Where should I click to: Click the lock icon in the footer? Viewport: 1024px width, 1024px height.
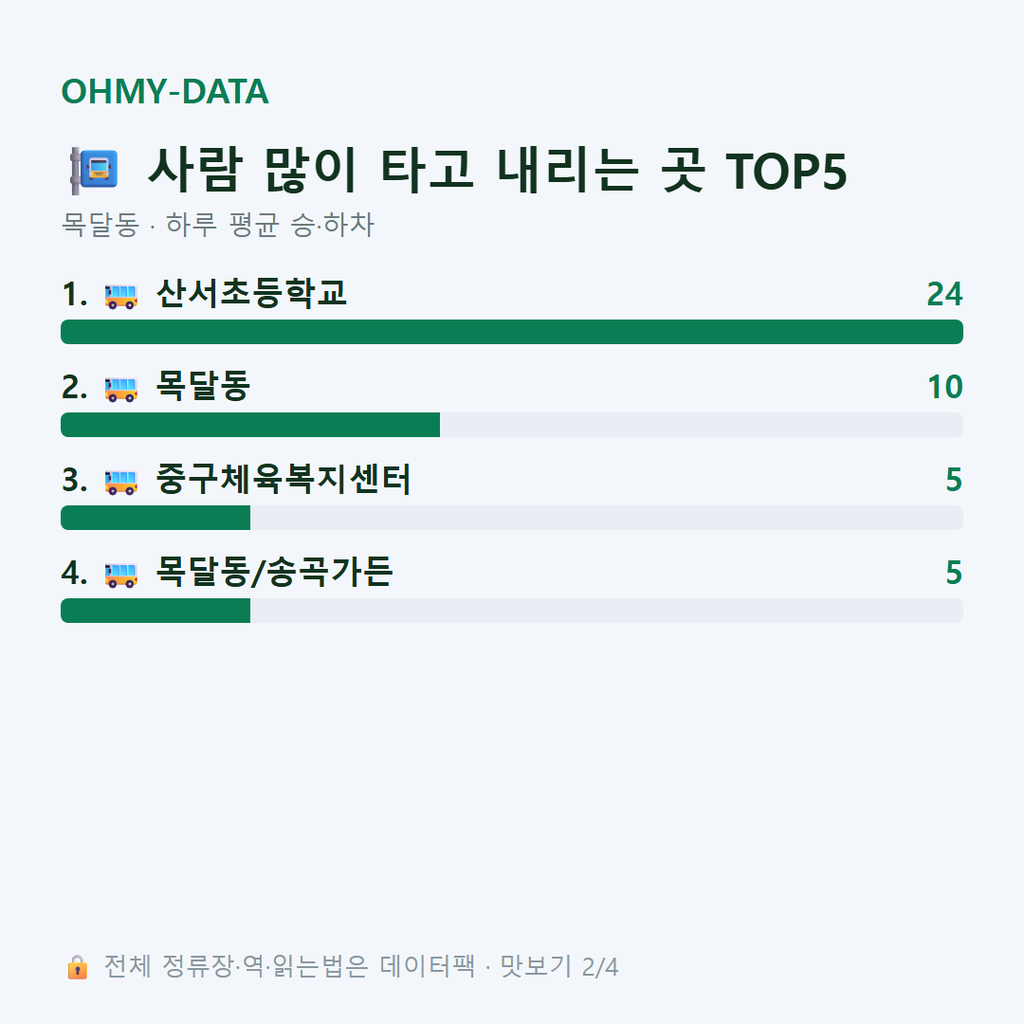(x=77, y=967)
